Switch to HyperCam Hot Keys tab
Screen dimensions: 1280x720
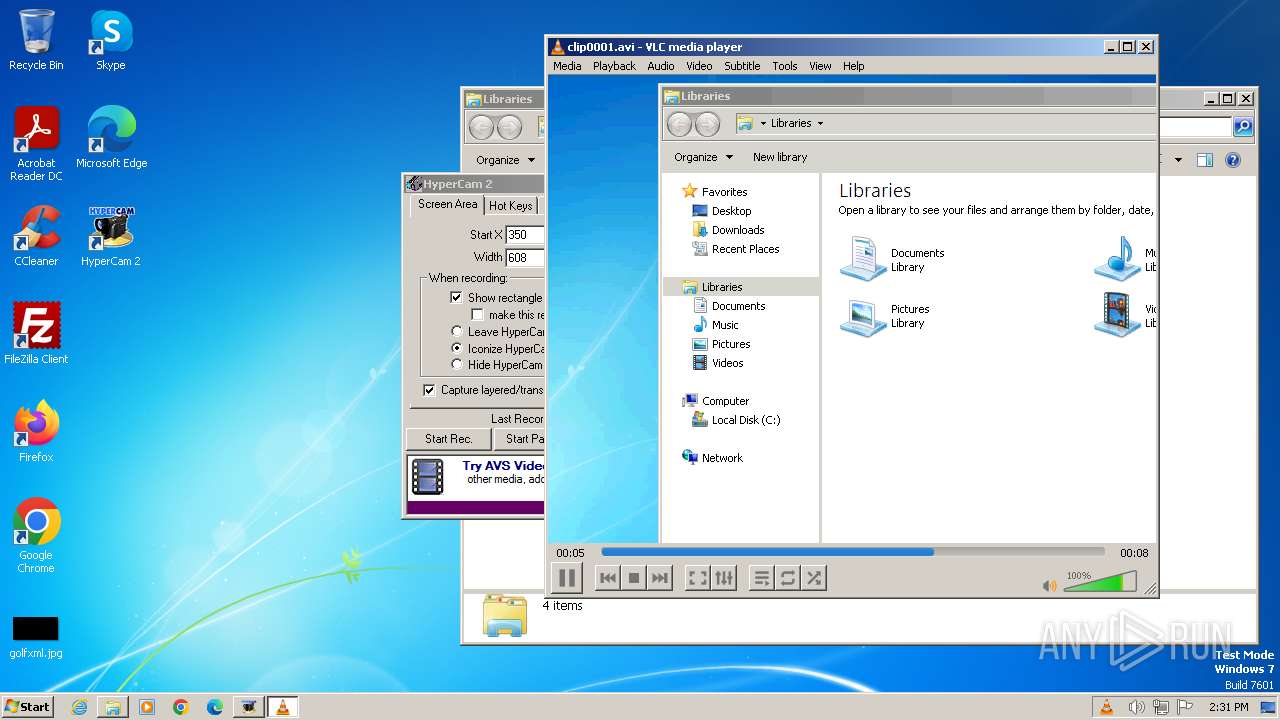point(511,206)
